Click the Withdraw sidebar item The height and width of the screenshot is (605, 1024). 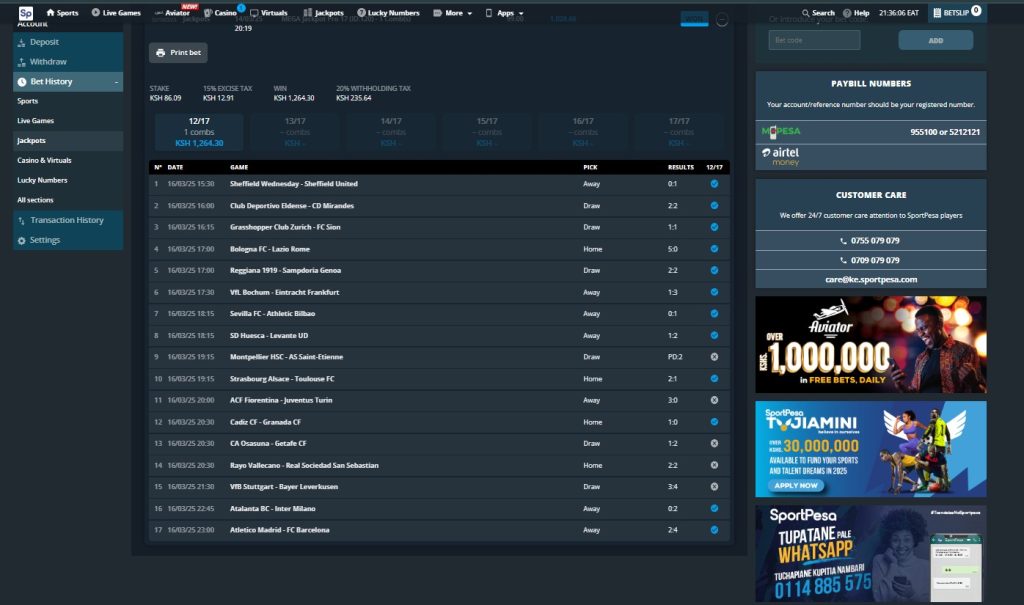coord(68,61)
